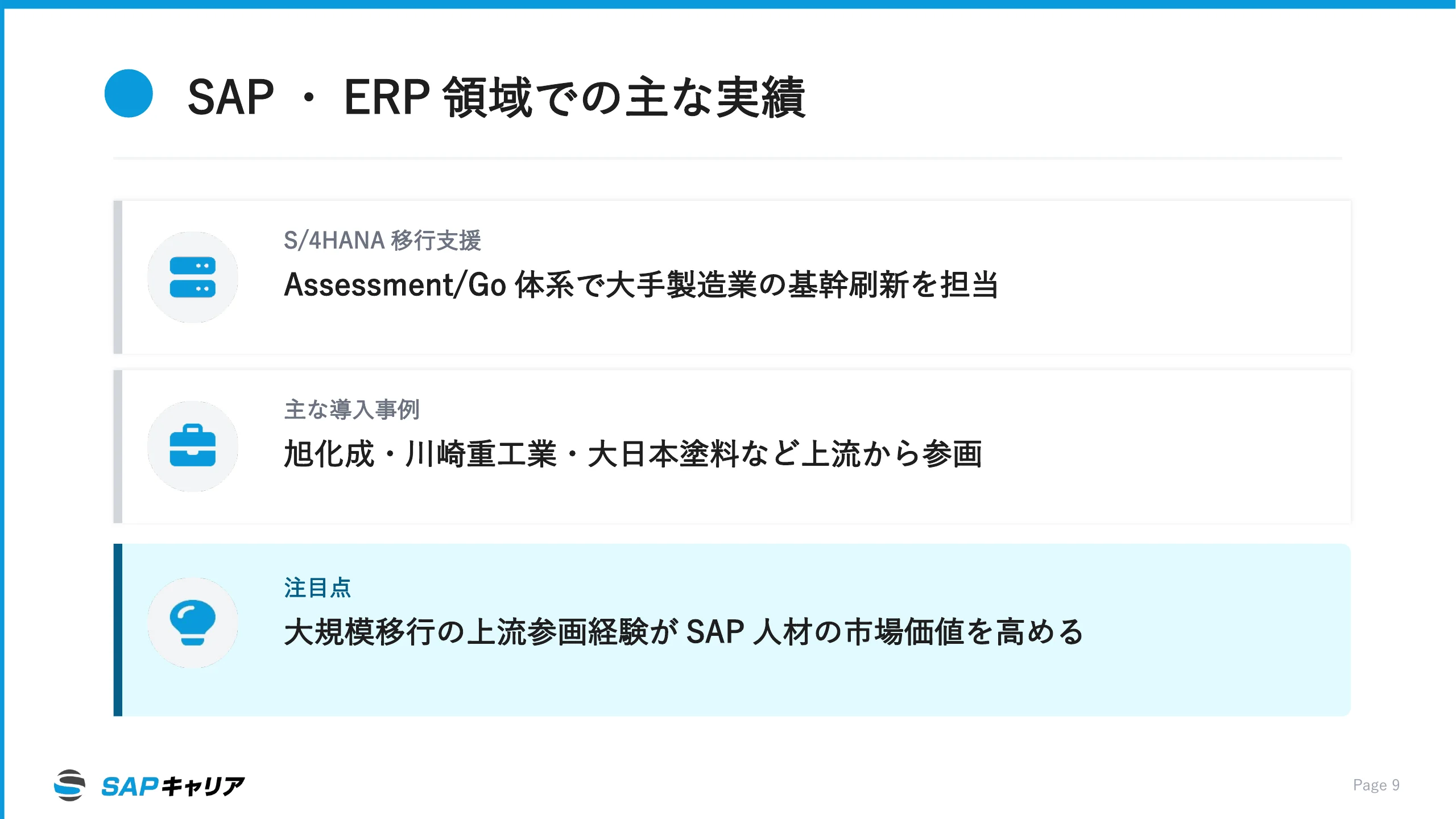This screenshot has height=819, width=1456.
Task: Click the blue top border strip of the slide
Action: click(x=728, y=4)
